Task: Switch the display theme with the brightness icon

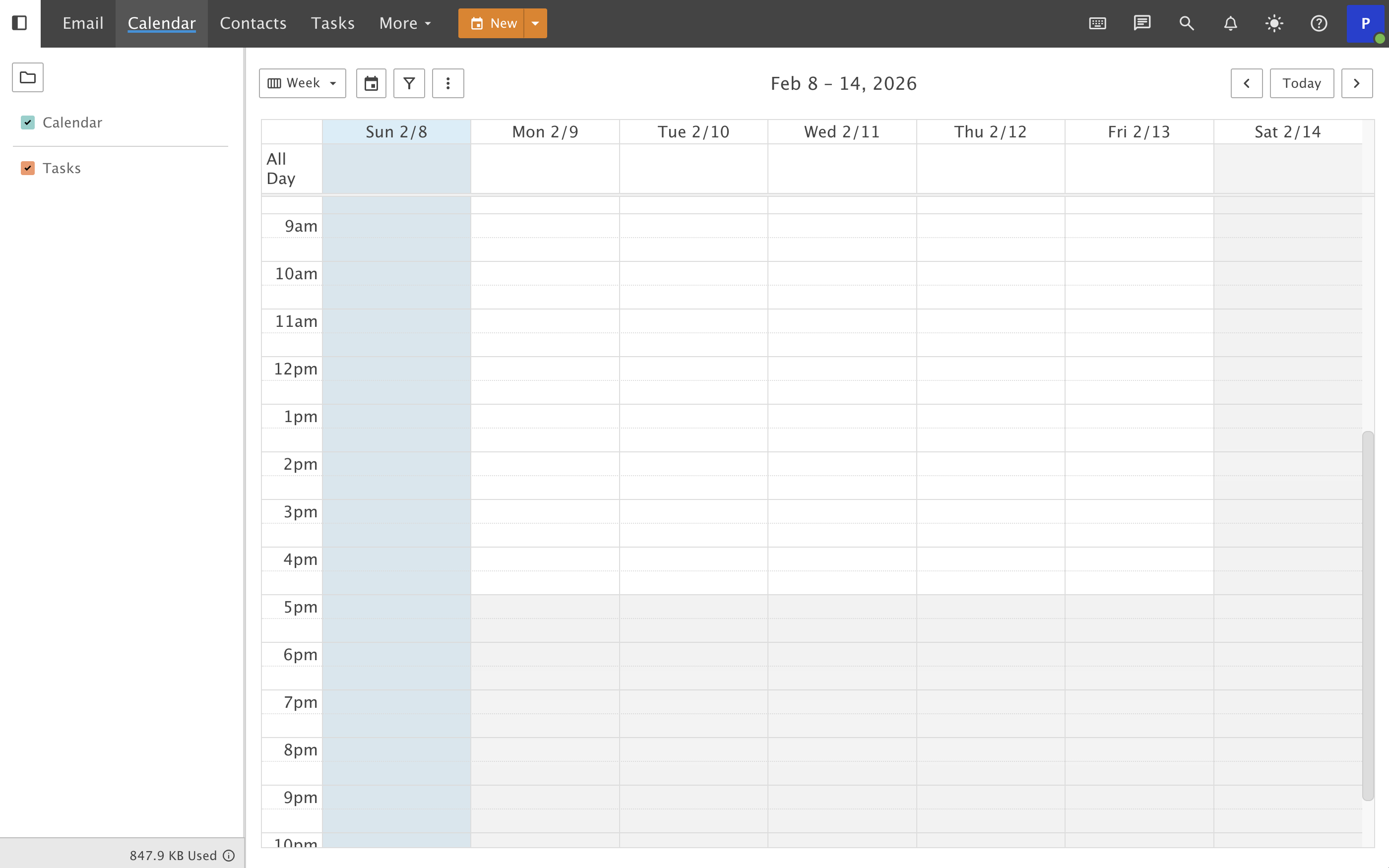Action: coord(1274,23)
